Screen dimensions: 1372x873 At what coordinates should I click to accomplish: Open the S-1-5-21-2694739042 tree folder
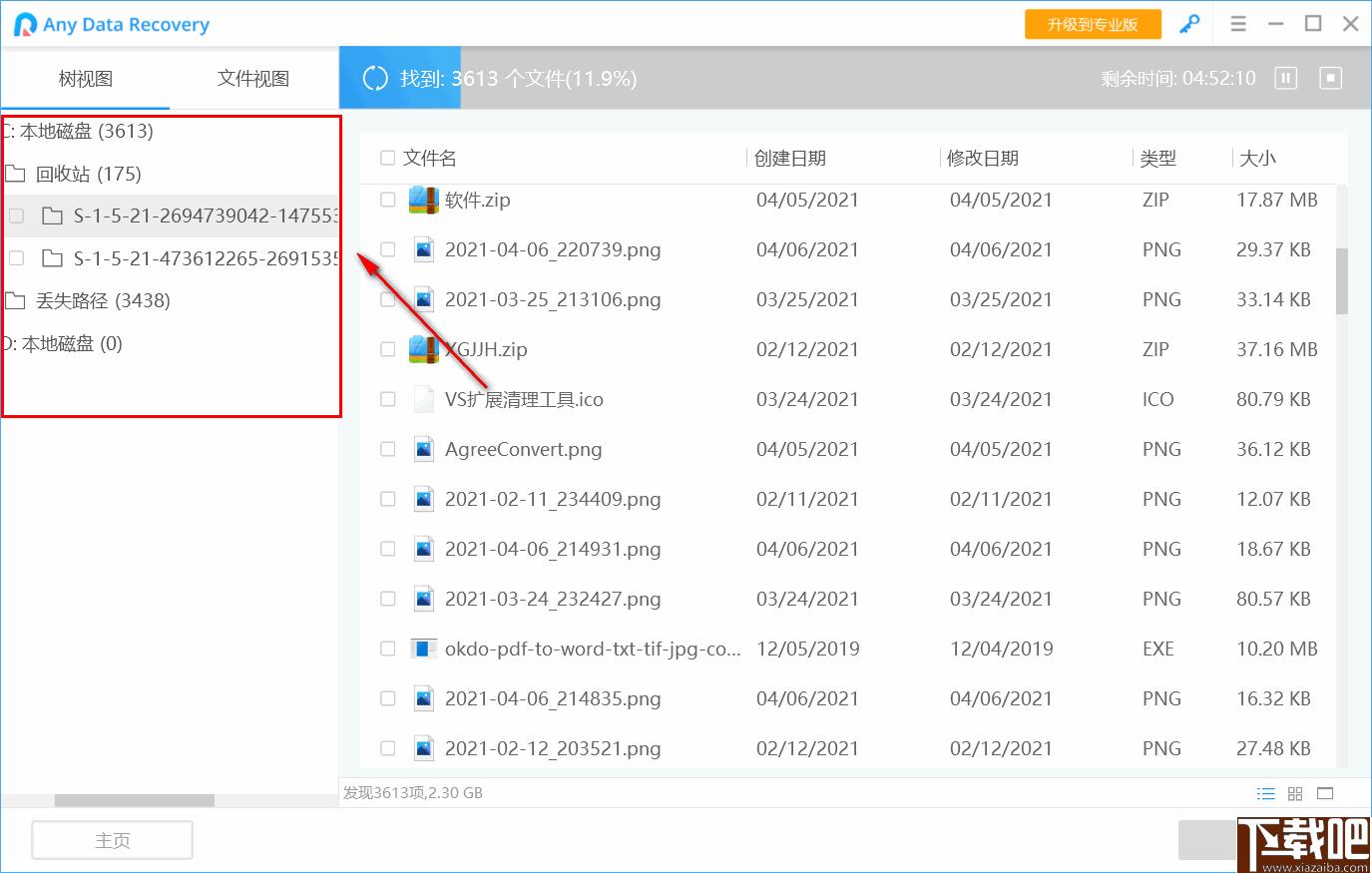(206, 216)
